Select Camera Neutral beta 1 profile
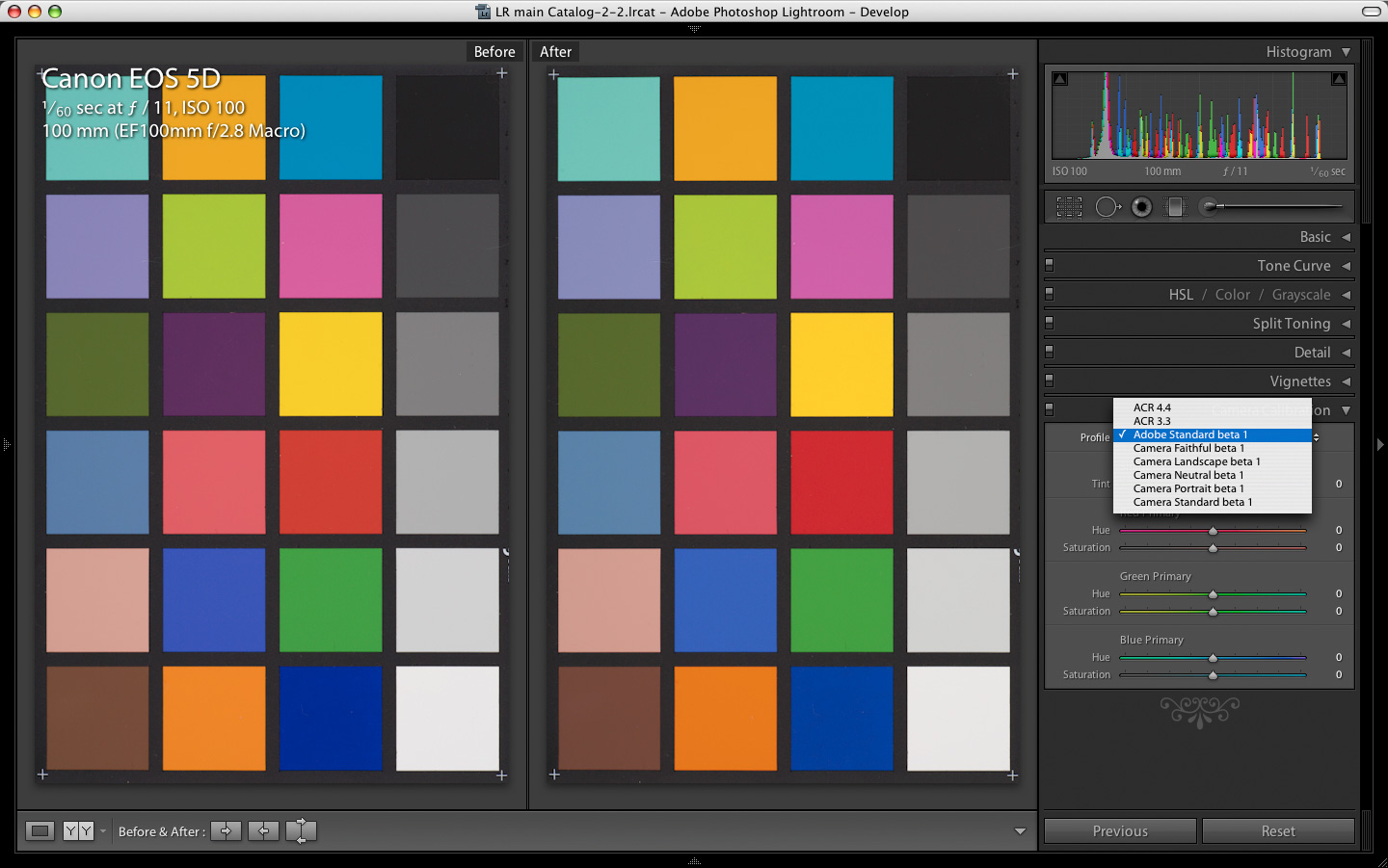The height and width of the screenshot is (868, 1388). pos(1213,475)
